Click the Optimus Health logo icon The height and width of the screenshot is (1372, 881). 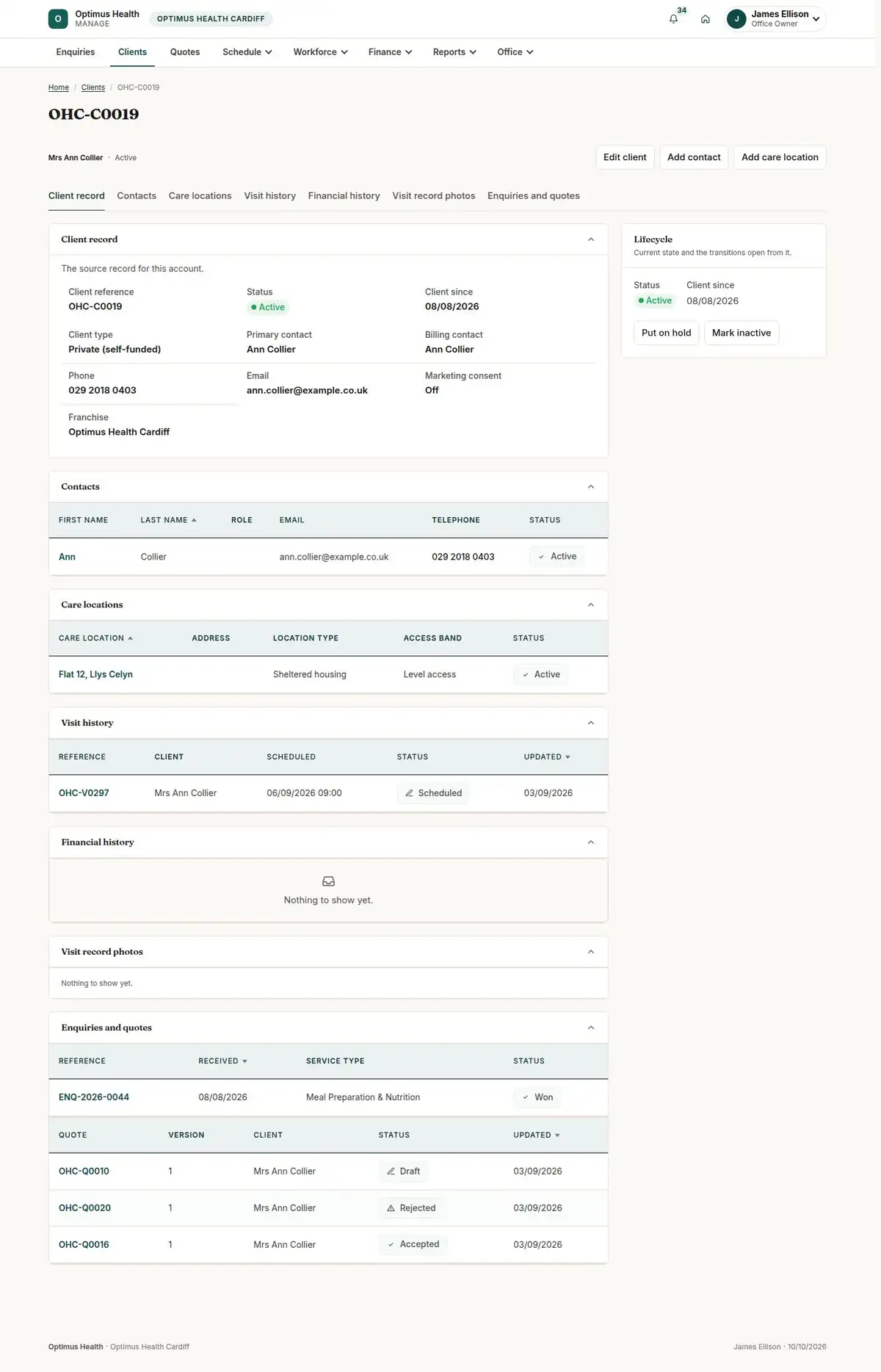(58, 19)
